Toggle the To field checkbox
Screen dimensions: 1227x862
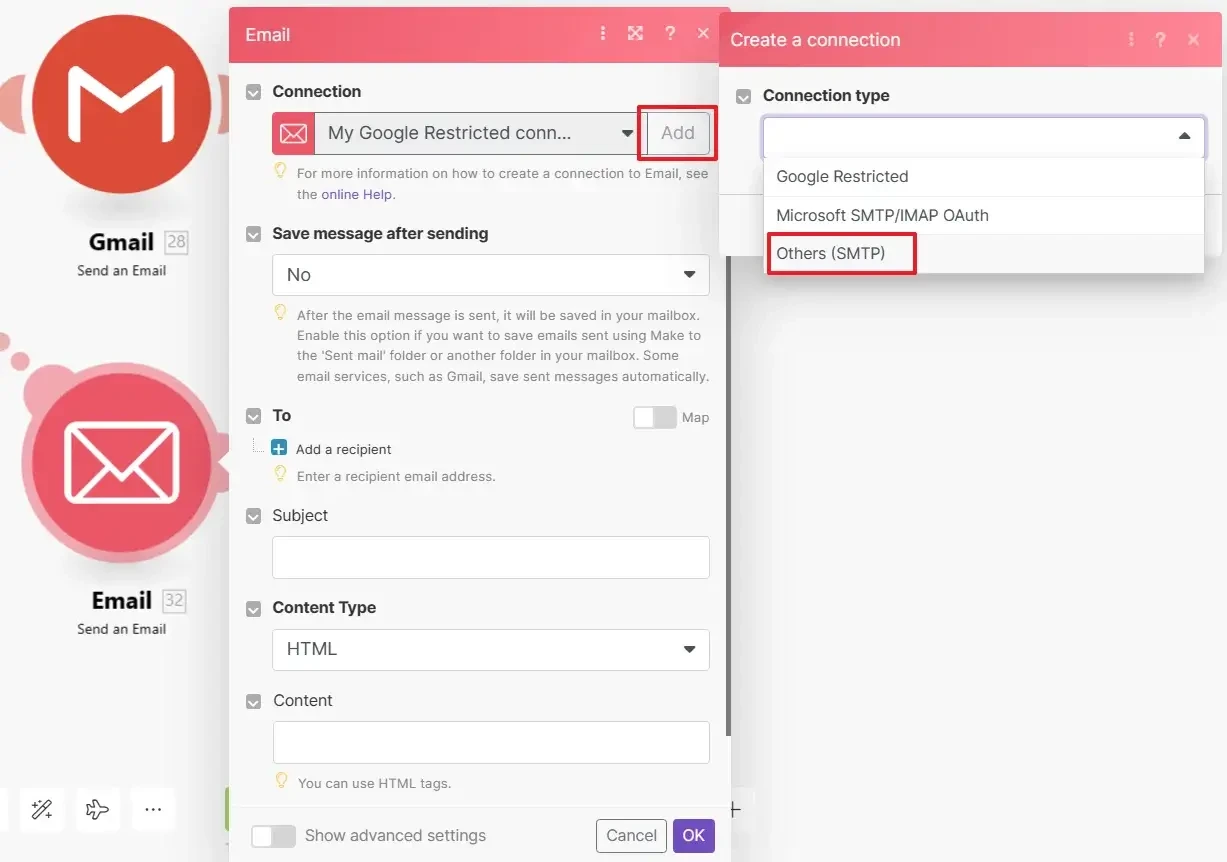[x=254, y=416]
